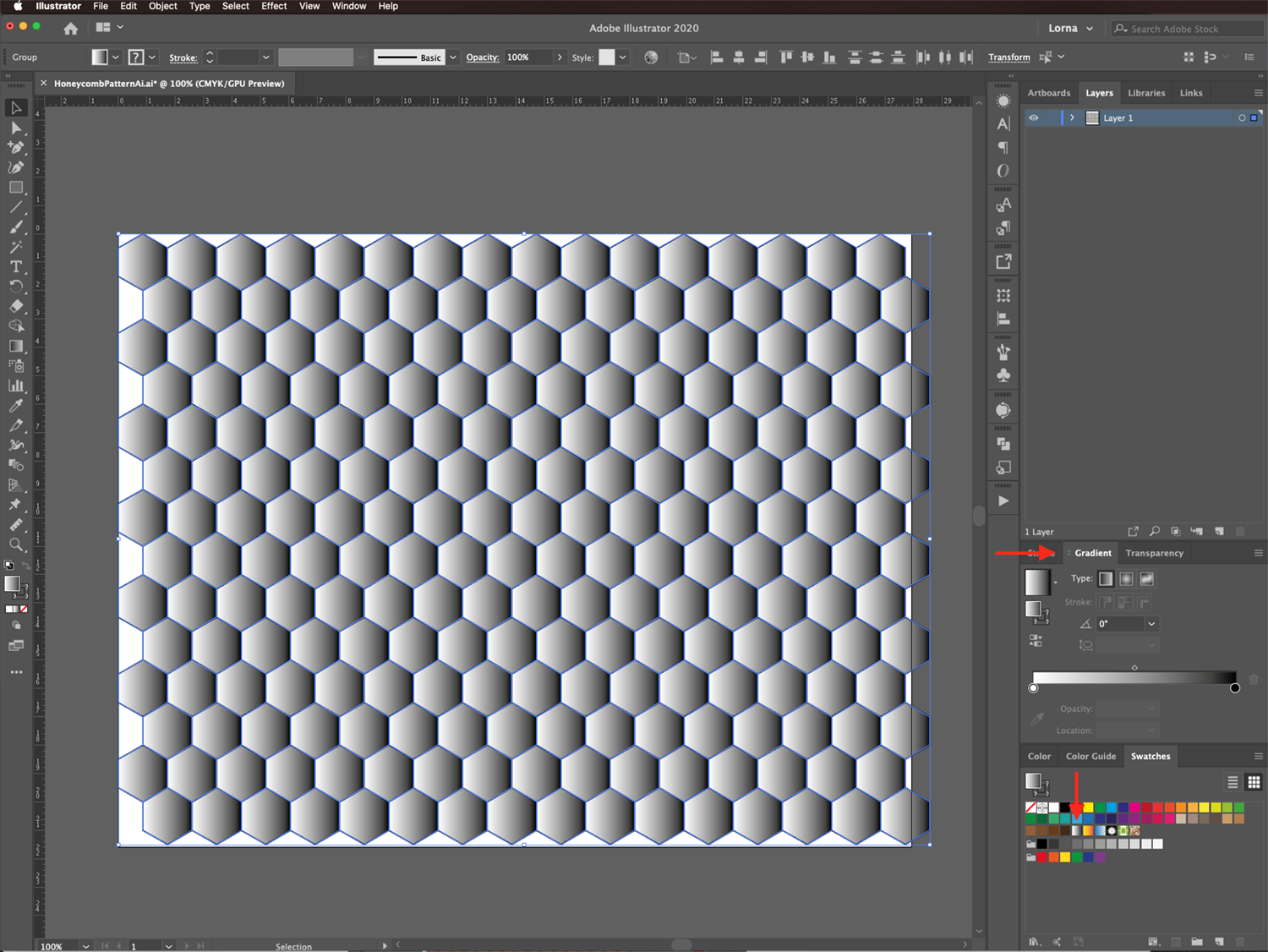Viewport: 1268px width, 952px height.
Task: Open Gradient panel options menu
Action: click(x=1258, y=553)
